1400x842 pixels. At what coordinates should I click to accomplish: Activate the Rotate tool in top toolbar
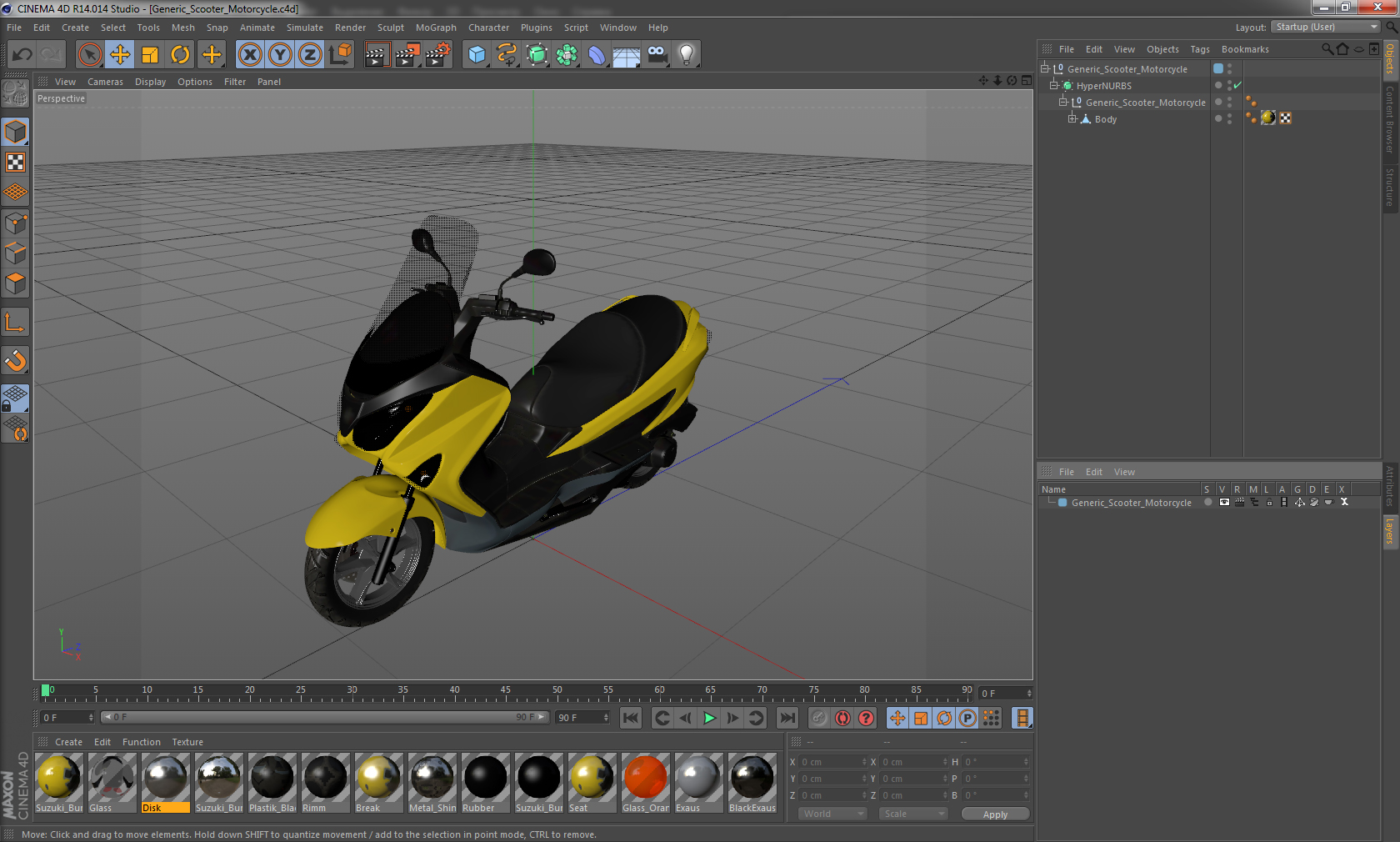pyautogui.click(x=180, y=55)
